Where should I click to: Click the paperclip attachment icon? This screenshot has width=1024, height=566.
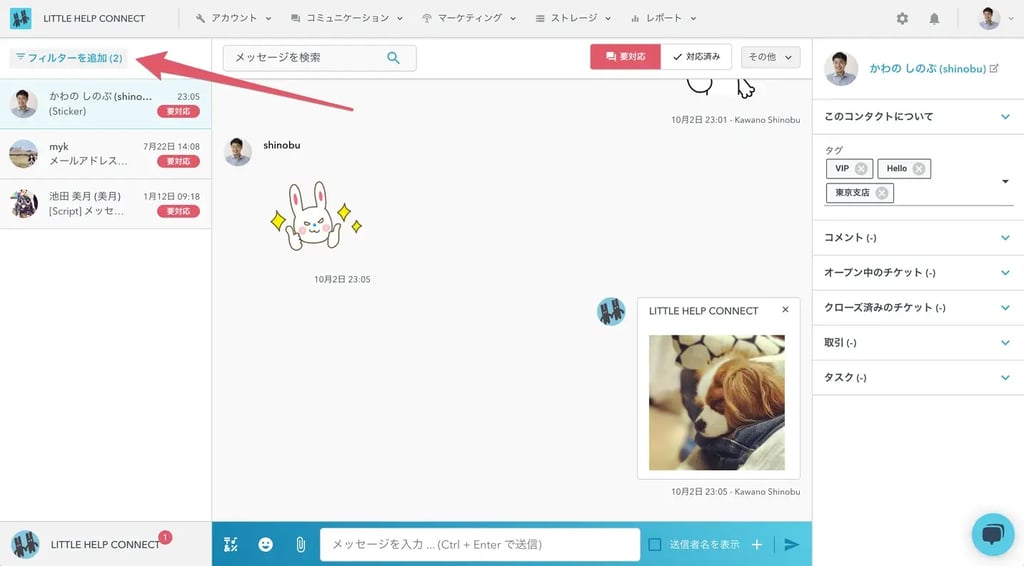point(299,544)
